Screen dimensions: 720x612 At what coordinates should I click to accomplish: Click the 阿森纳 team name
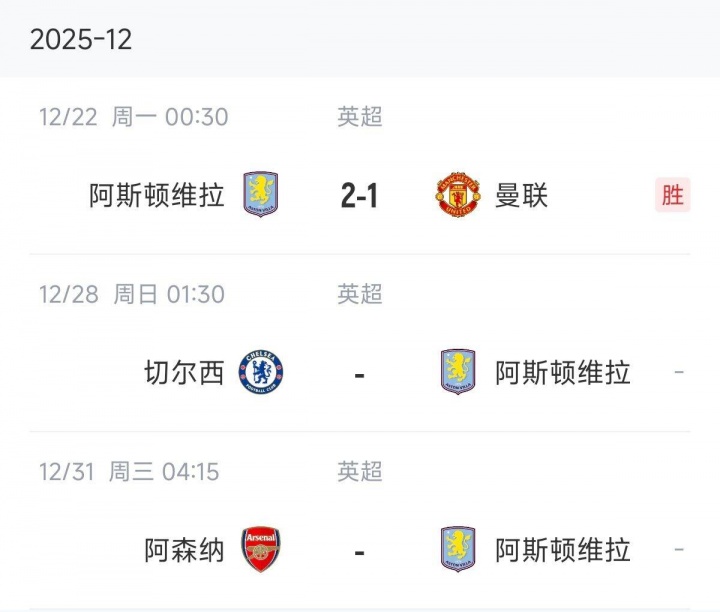[184, 550]
